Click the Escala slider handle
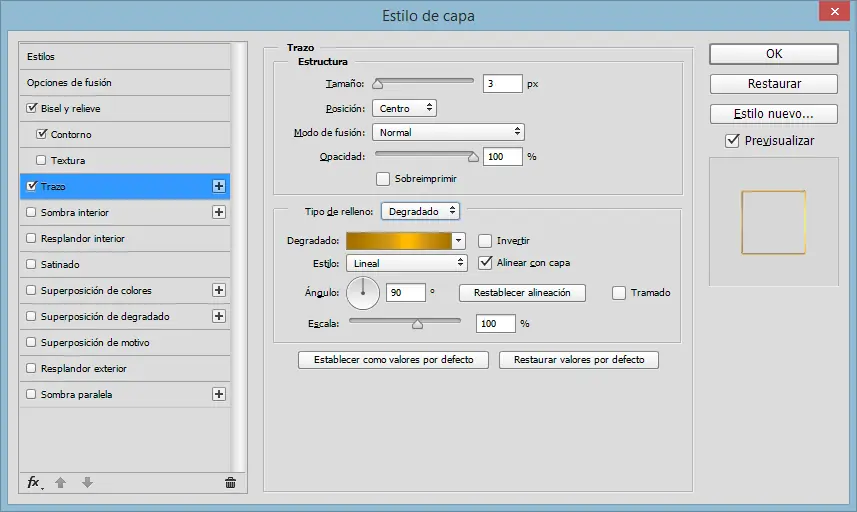The image size is (857, 512). [x=418, y=324]
